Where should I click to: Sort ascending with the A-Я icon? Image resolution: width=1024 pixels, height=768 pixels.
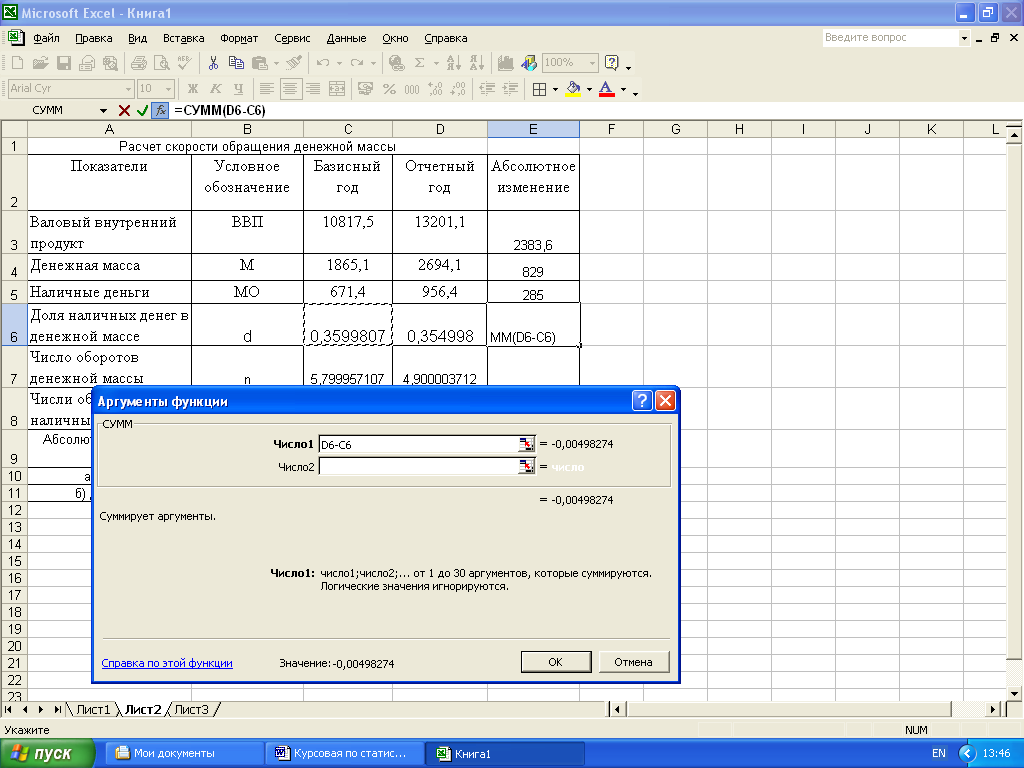[453, 63]
